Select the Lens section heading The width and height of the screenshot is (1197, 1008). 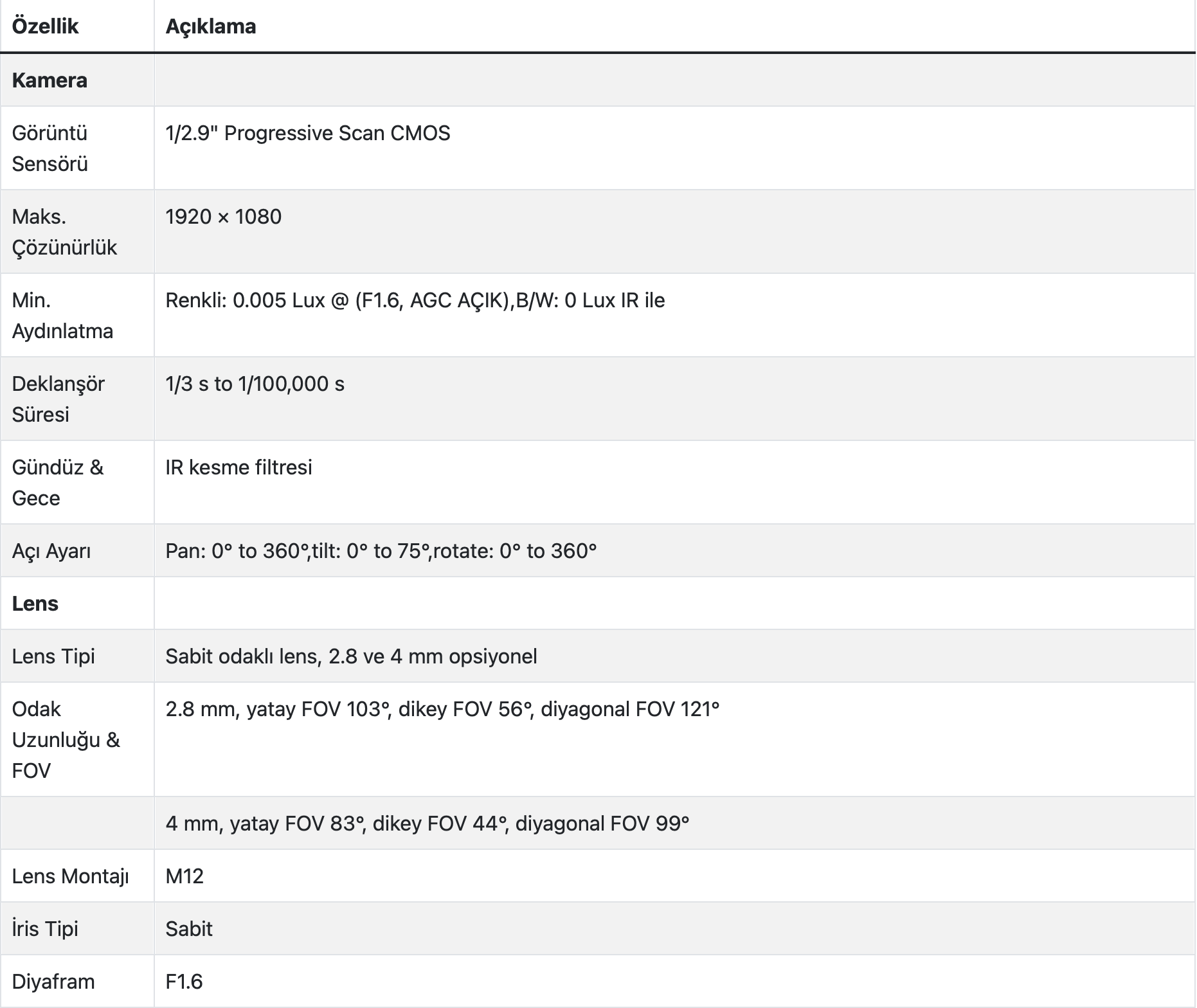tap(35, 604)
